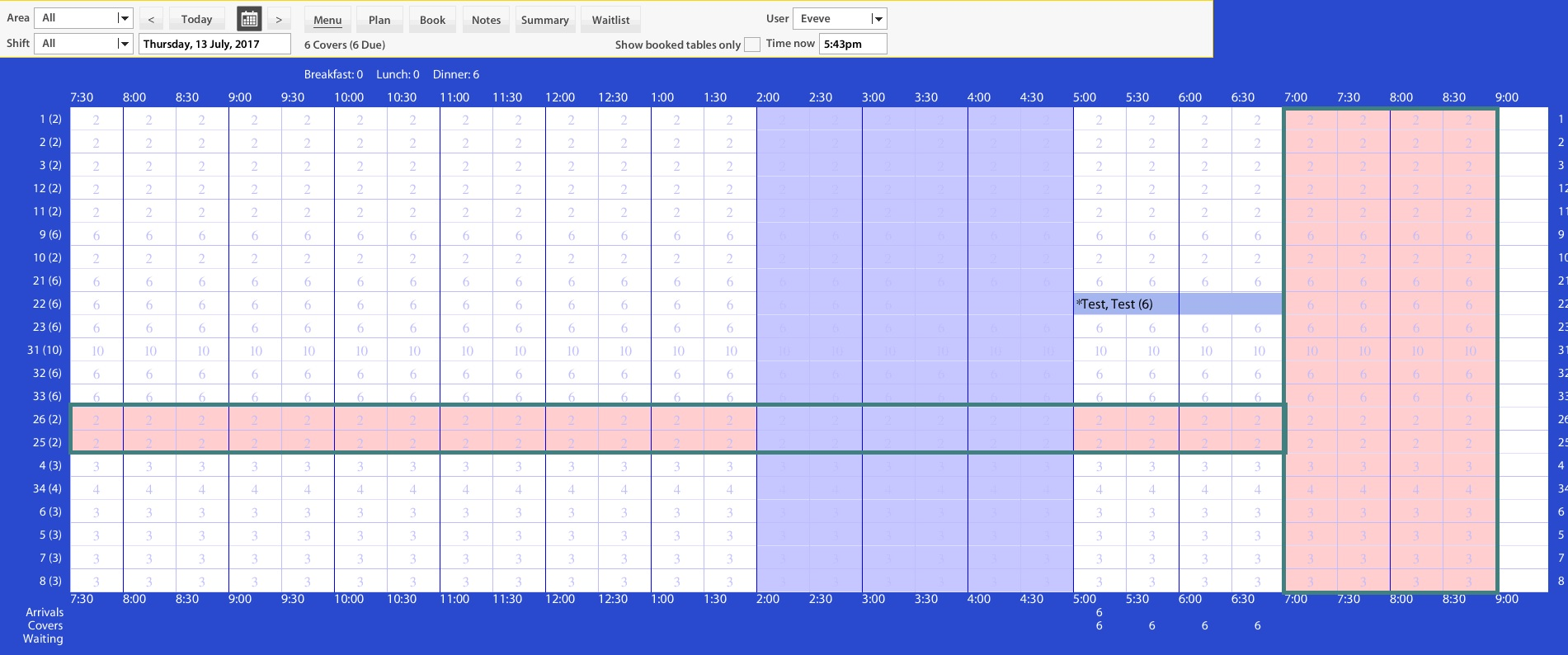Click the date field Thursday, 13 July, 2017
Viewport: 1568px width, 655px height.
pyautogui.click(x=214, y=44)
